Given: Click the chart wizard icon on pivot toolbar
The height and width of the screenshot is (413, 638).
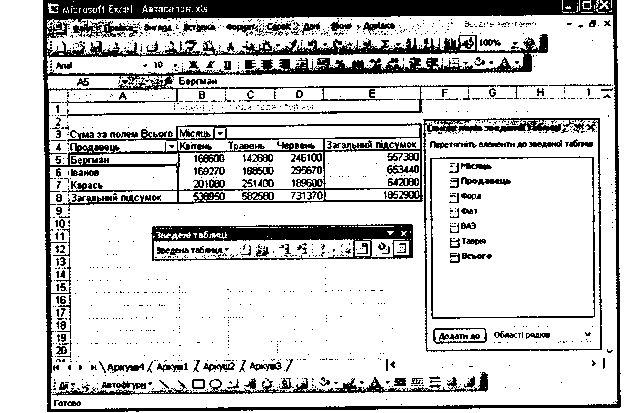Looking at the screenshot, I should (x=262, y=249).
